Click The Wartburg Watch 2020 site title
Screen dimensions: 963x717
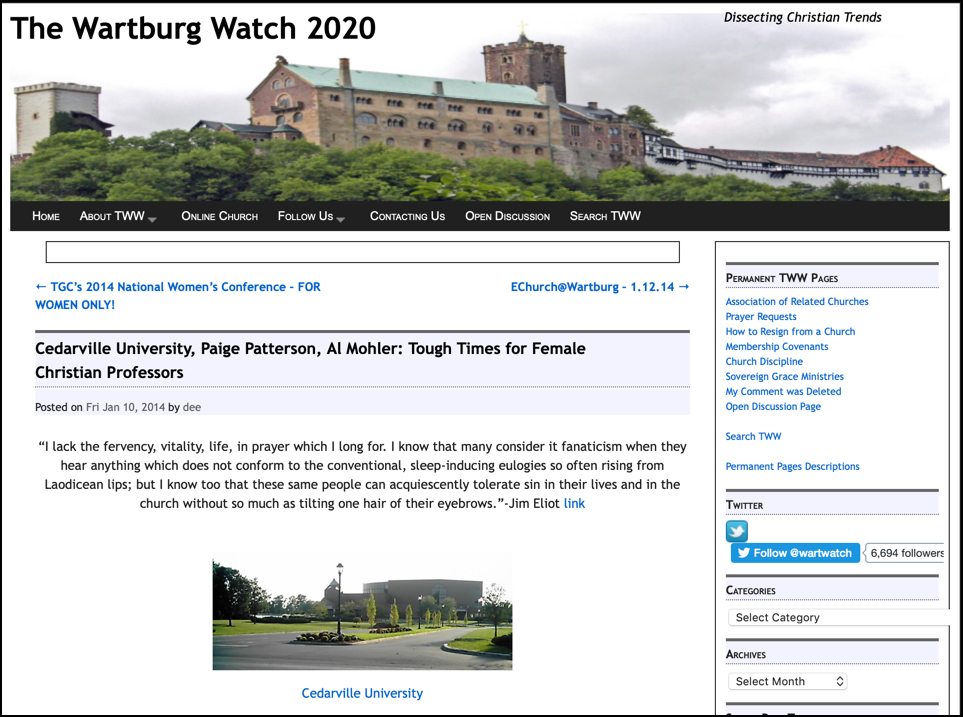coord(193,28)
